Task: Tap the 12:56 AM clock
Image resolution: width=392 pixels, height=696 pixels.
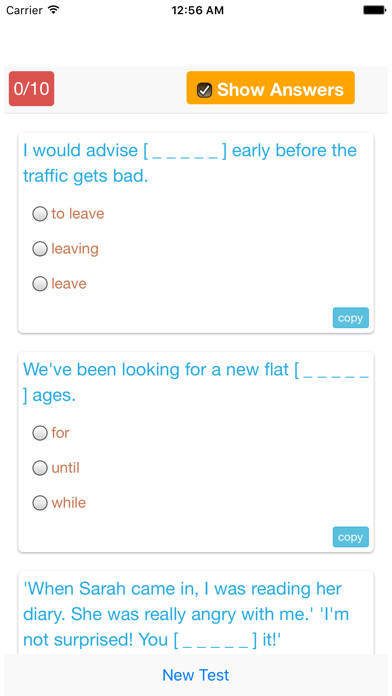Action: 198,10
